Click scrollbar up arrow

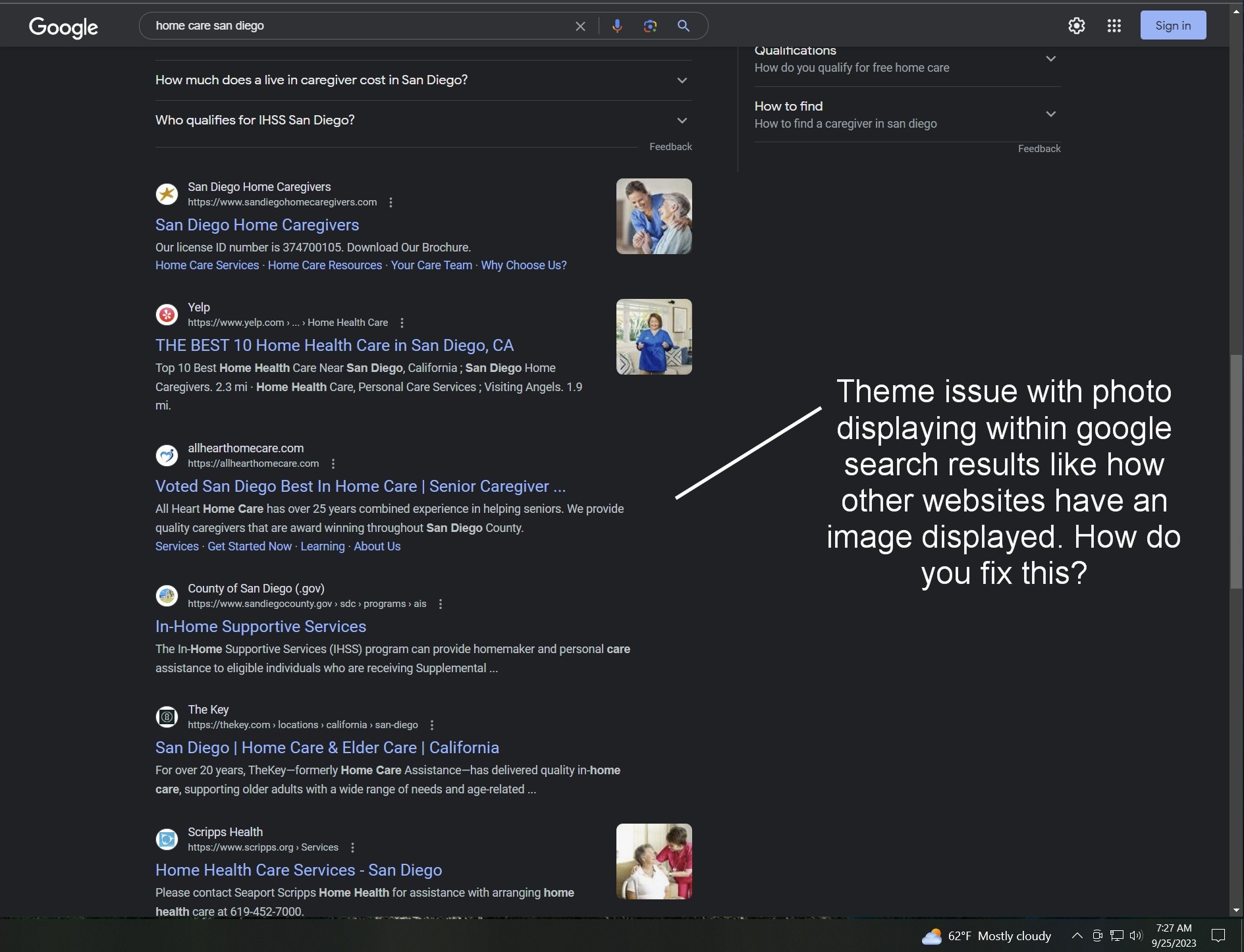tap(1236, 11)
